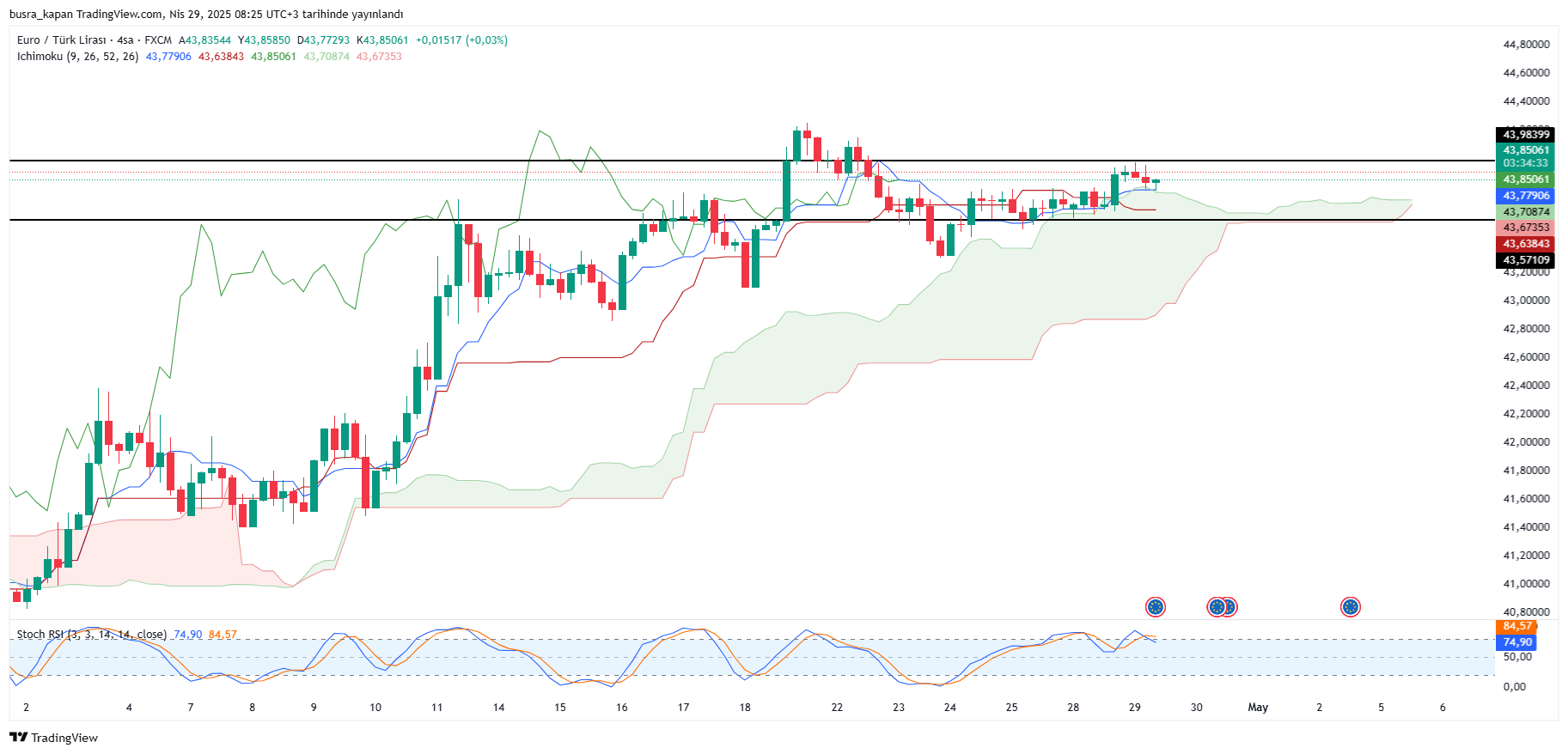Open the first economic event icon near 29
Image resolution: width=1568 pixels, height=754 pixels.
coord(1156,607)
